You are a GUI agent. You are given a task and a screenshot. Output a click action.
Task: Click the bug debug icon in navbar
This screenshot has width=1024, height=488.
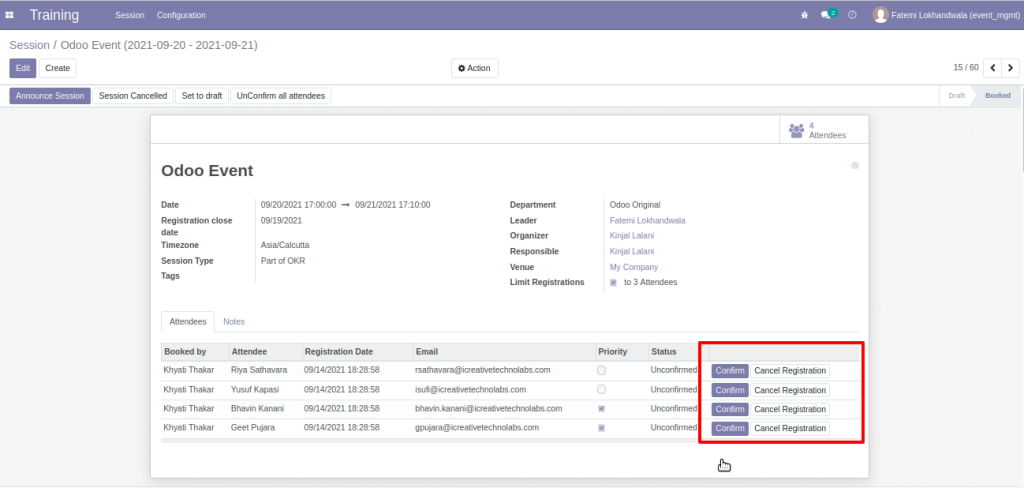tap(805, 15)
